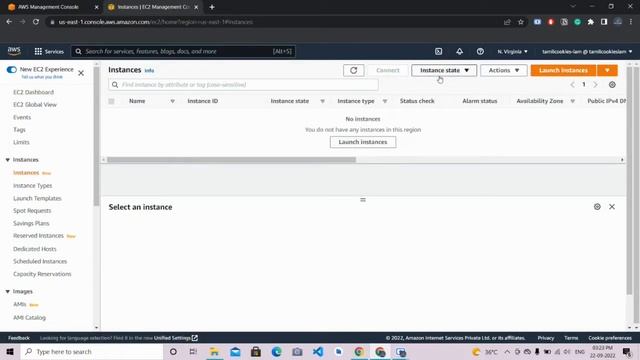The image size is (640, 360).
Task: Click the Launch instances button in empty table
Action: (363, 142)
